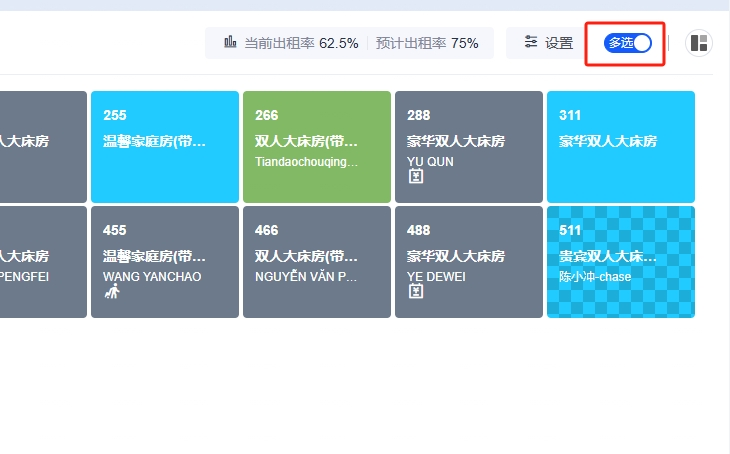The width and height of the screenshot is (730, 454).
Task: Click the sliders icon beside 设置
Action: [x=531, y=43]
